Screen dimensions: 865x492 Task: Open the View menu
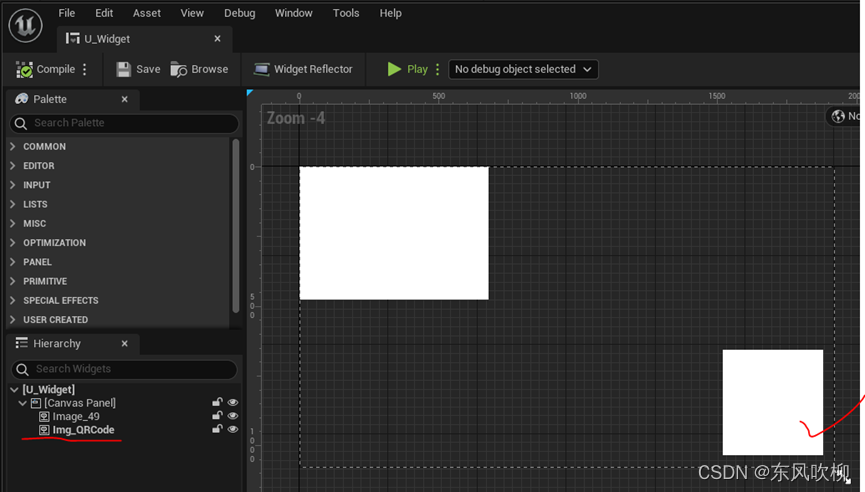tap(192, 13)
